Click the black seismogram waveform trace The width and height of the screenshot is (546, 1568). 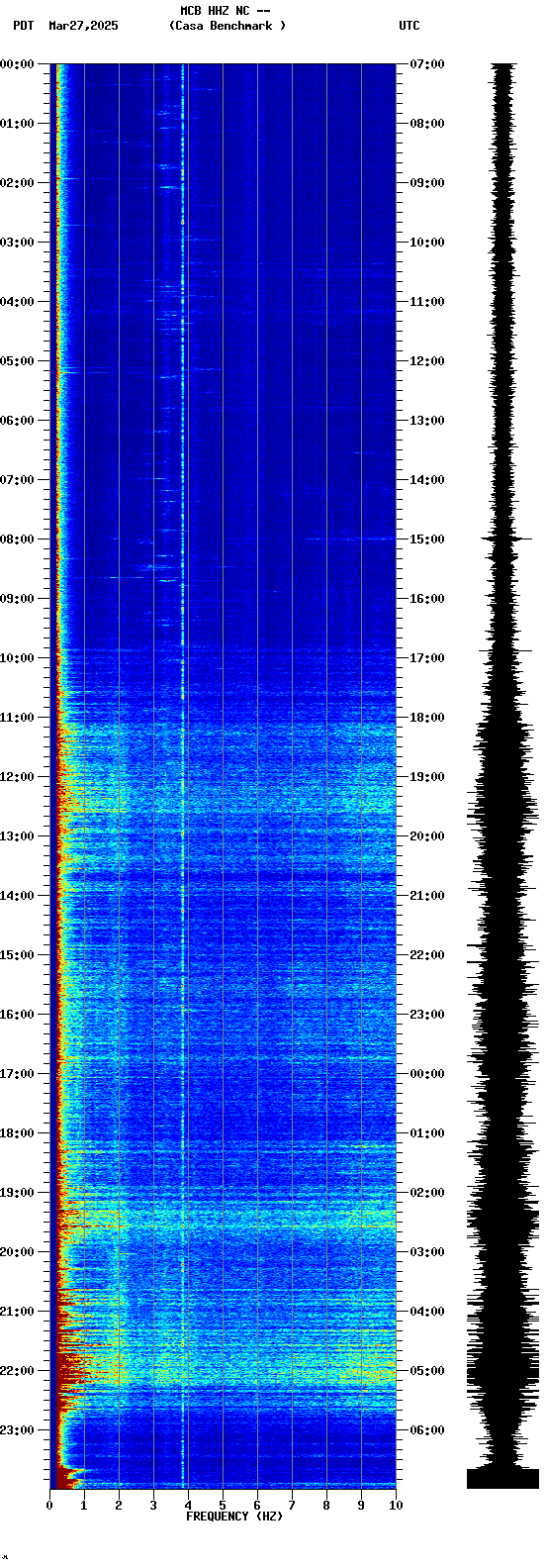coord(503,776)
